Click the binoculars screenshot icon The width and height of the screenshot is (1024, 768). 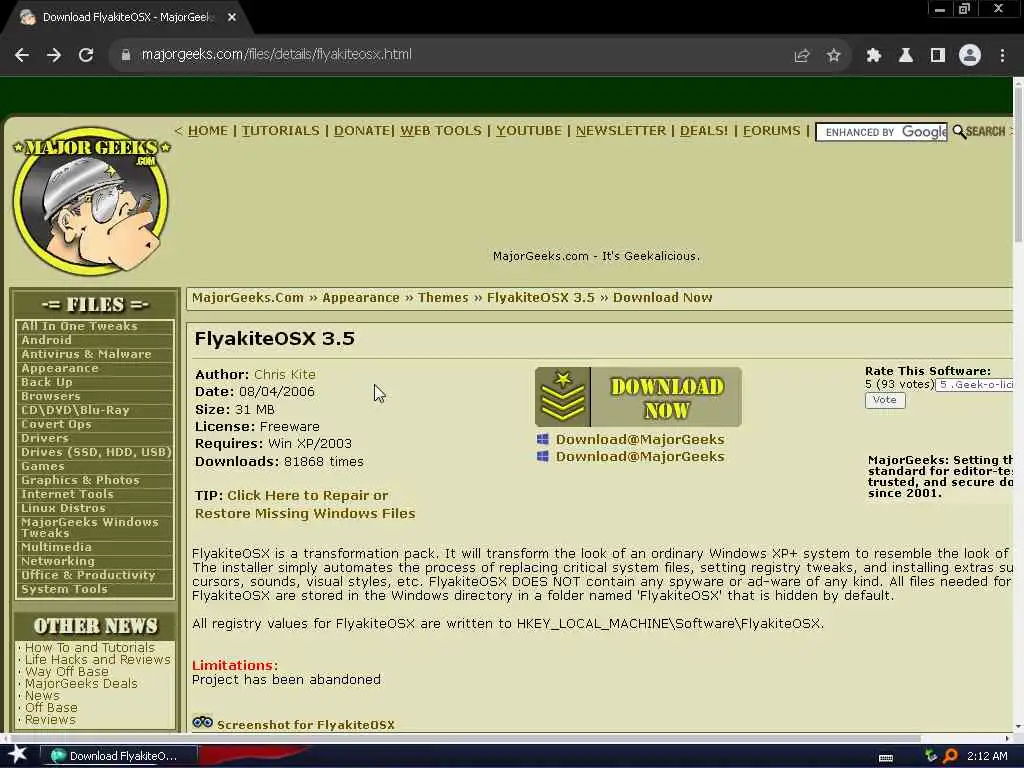coord(202,722)
